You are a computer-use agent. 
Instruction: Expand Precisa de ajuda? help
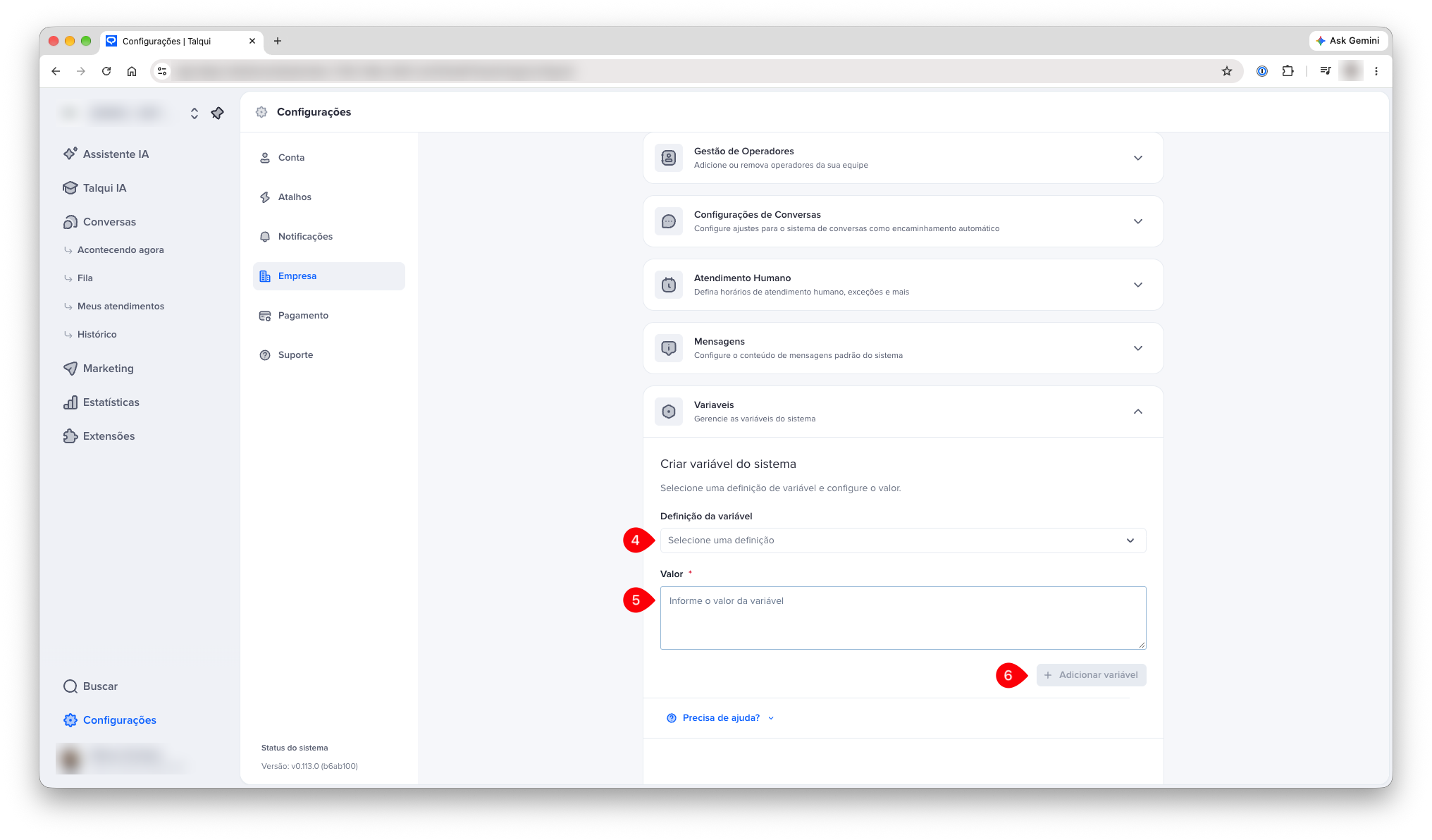(720, 718)
